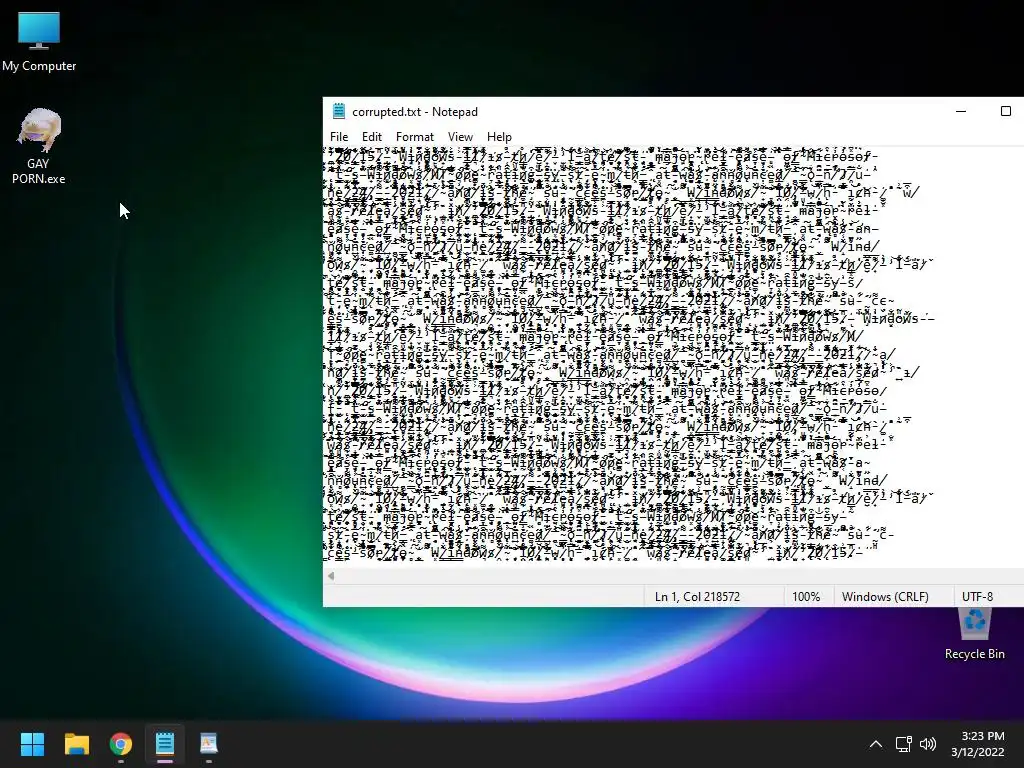Open the Recycle Bin desktop icon
Image resolution: width=1024 pixels, height=768 pixels.
974,633
